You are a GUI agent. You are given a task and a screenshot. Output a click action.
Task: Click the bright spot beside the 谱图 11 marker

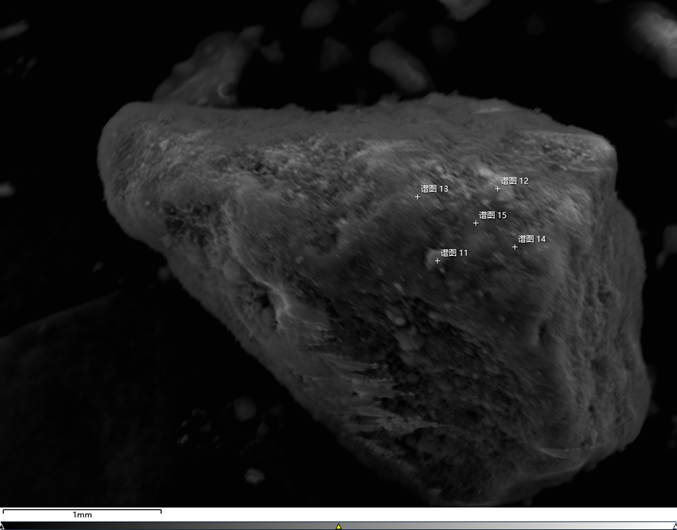tap(430, 254)
